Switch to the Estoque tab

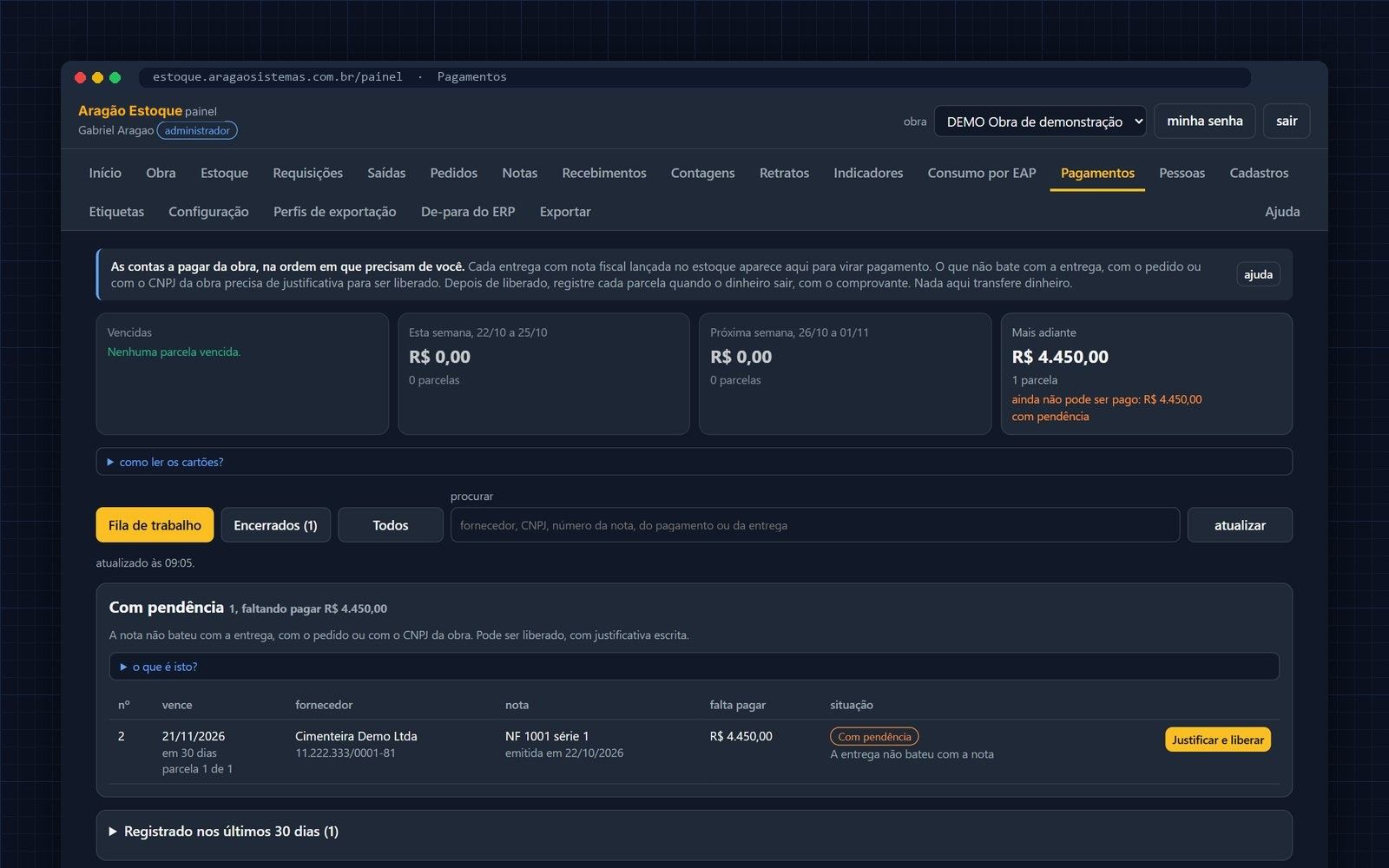[224, 173]
